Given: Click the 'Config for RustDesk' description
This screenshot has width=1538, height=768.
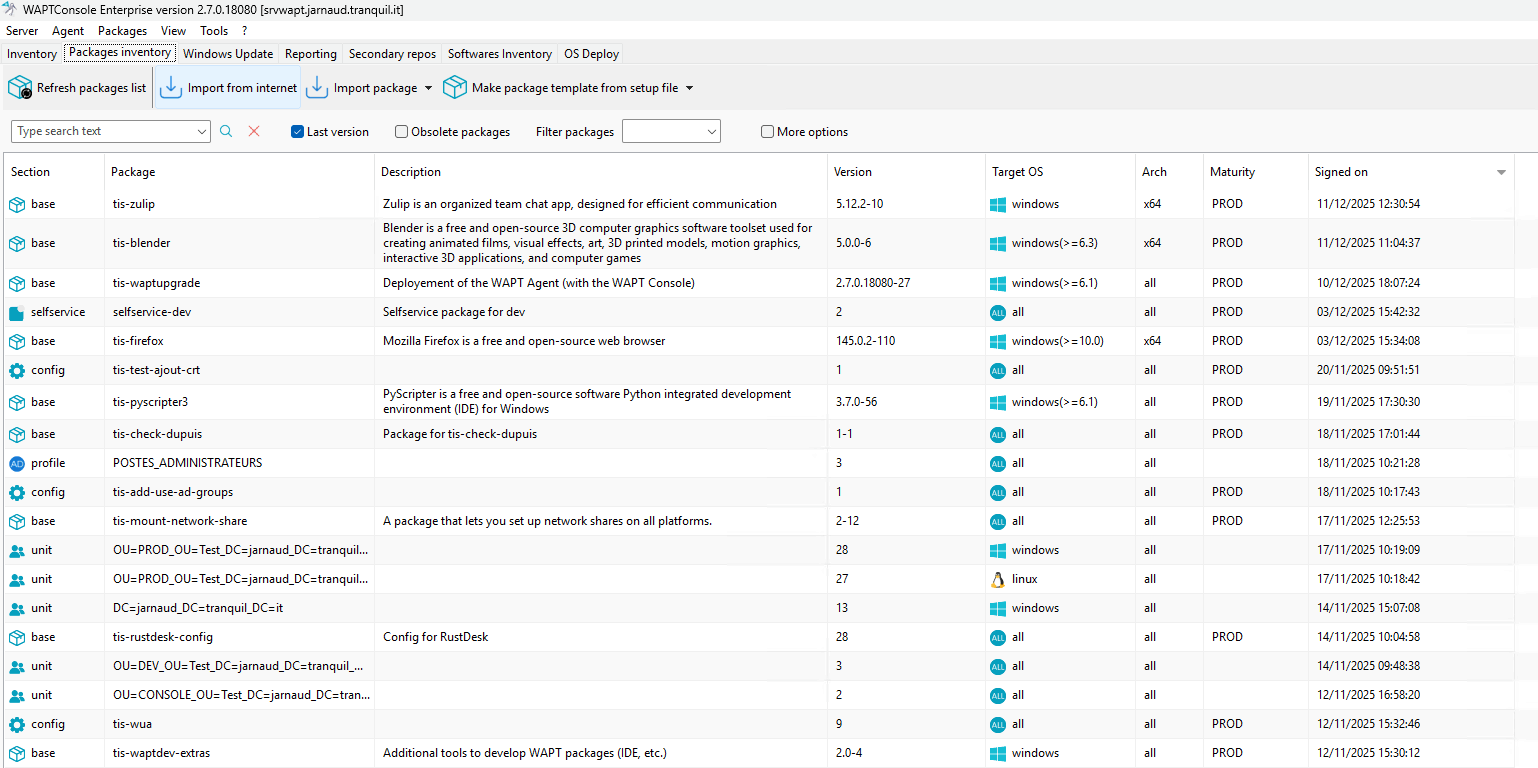Looking at the screenshot, I should pos(435,637).
